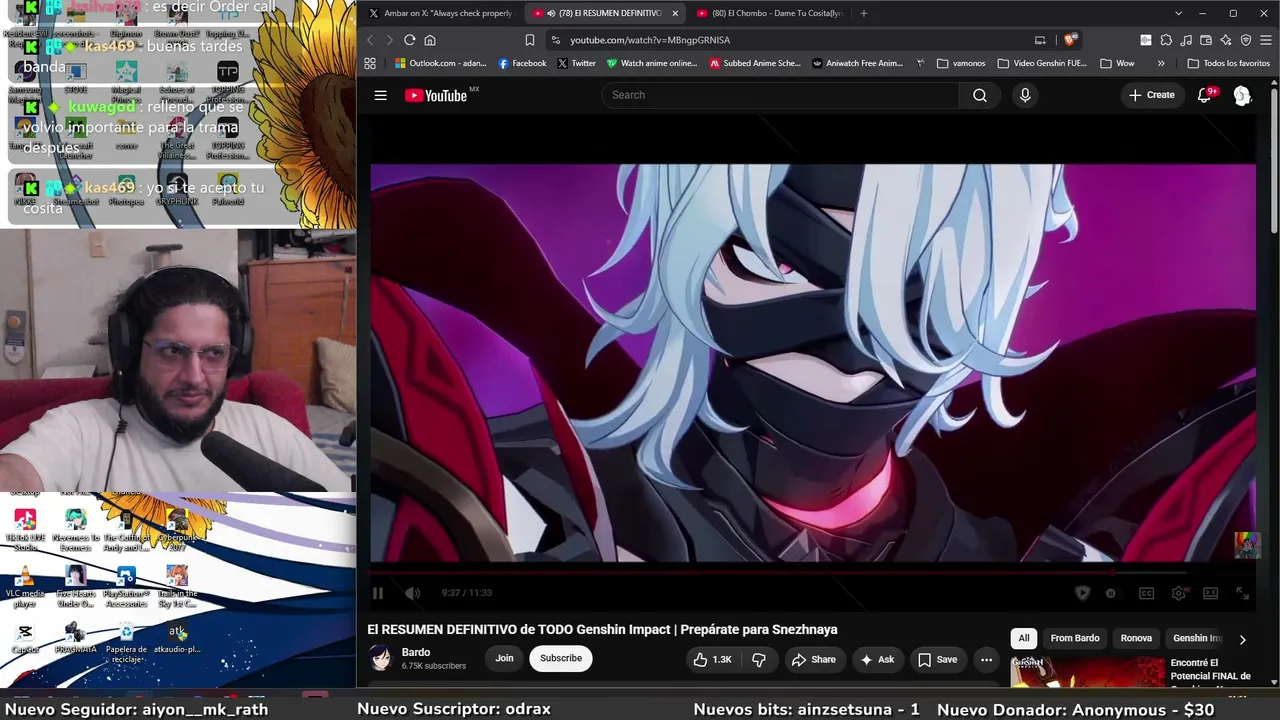This screenshot has width=1280, height=720.
Task: Switch to the Ambar on X tab
Action: point(441,13)
